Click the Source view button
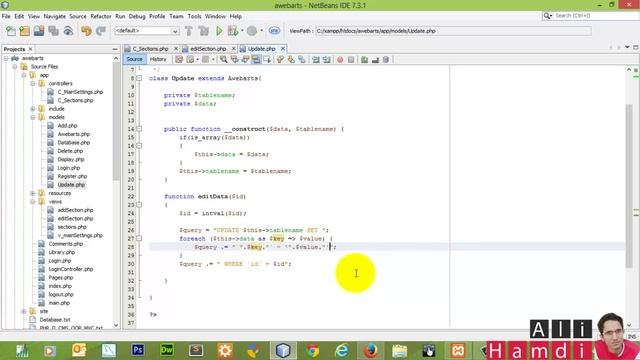The width and height of the screenshot is (640, 360). pyautogui.click(x=134, y=60)
